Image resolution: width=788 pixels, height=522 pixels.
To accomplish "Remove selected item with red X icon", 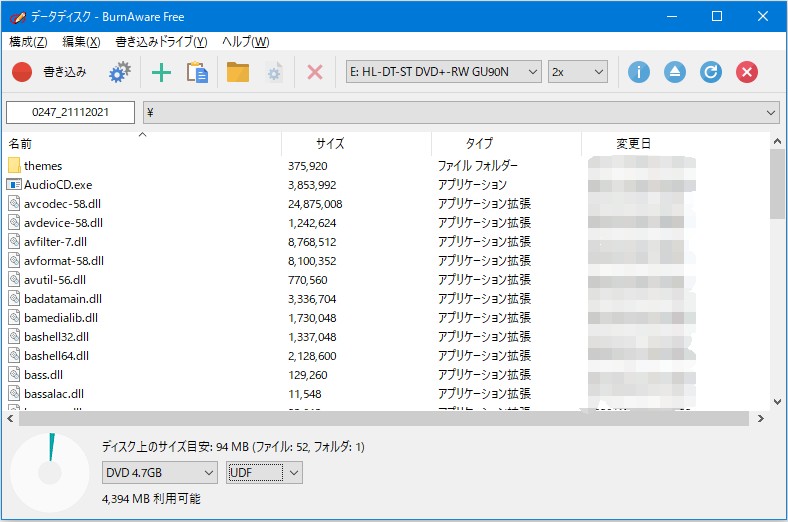I will pyautogui.click(x=315, y=72).
